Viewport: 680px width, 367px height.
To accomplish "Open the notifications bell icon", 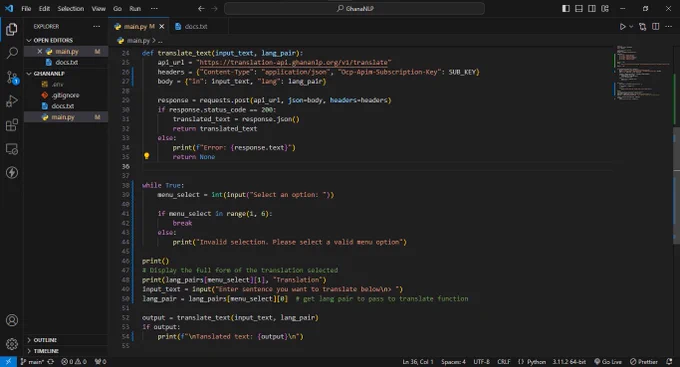I will click(x=669, y=362).
